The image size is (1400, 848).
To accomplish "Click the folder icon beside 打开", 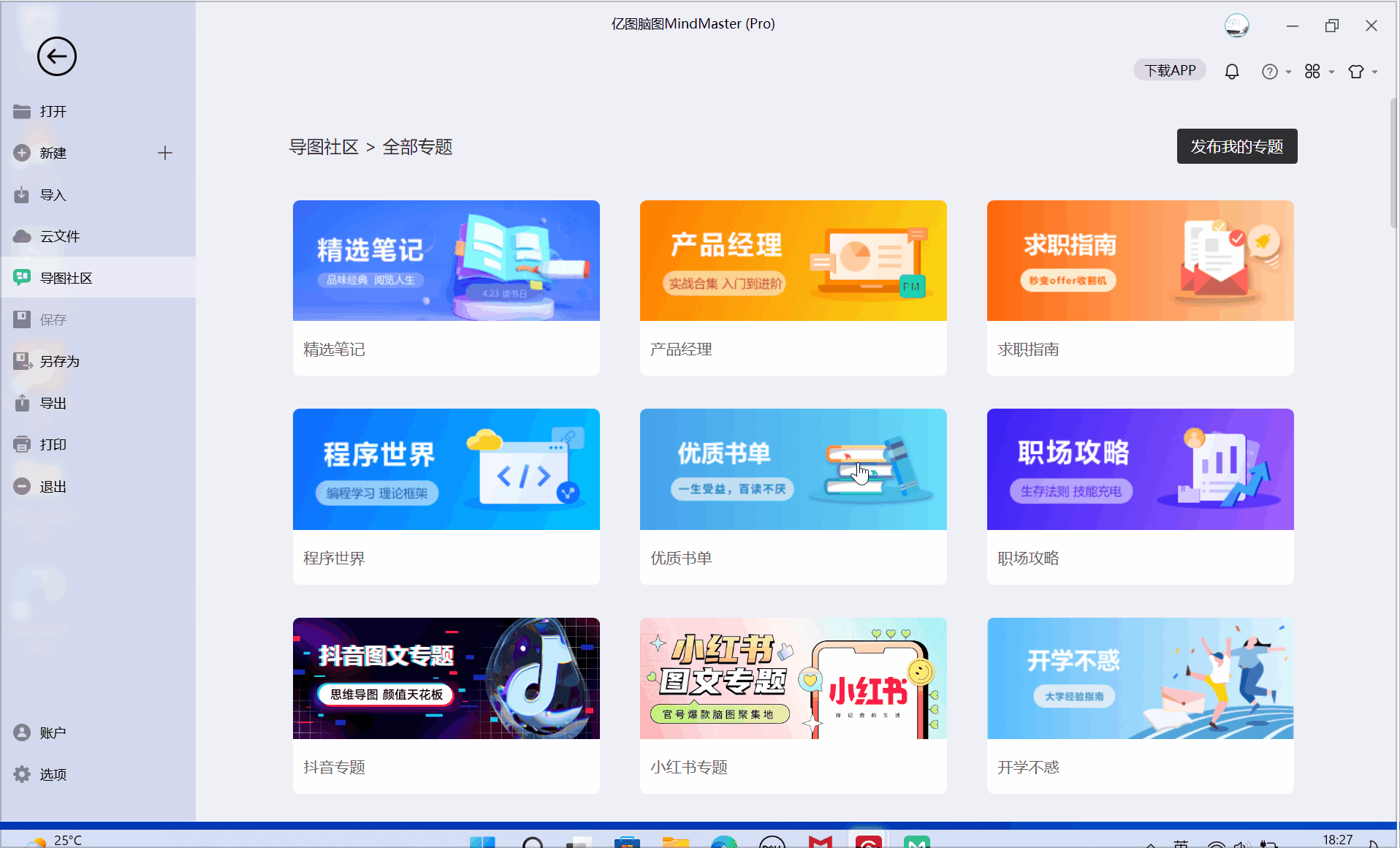I will point(22,111).
